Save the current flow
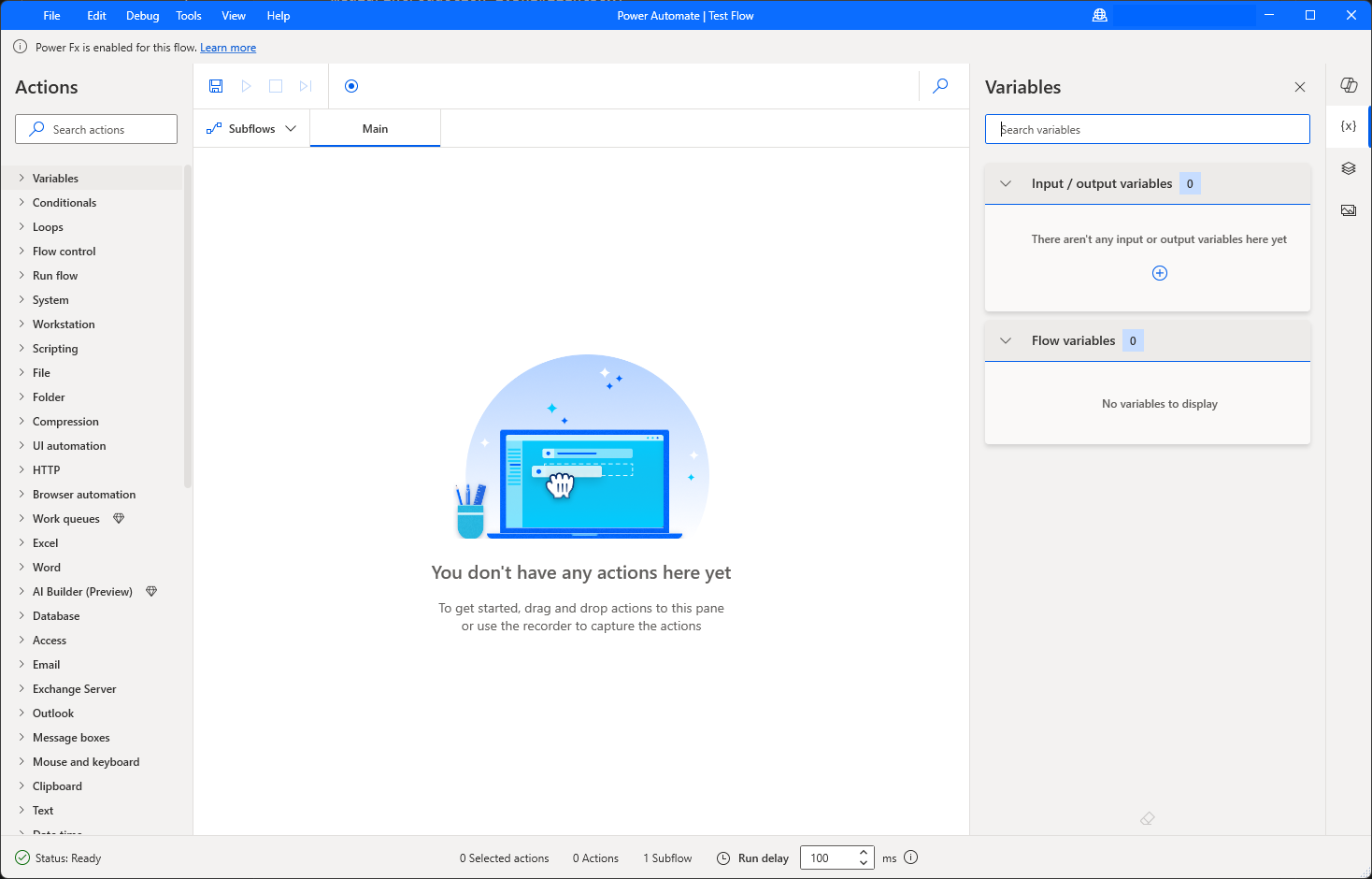This screenshot has height=879, width=1372. click(216, 85)
